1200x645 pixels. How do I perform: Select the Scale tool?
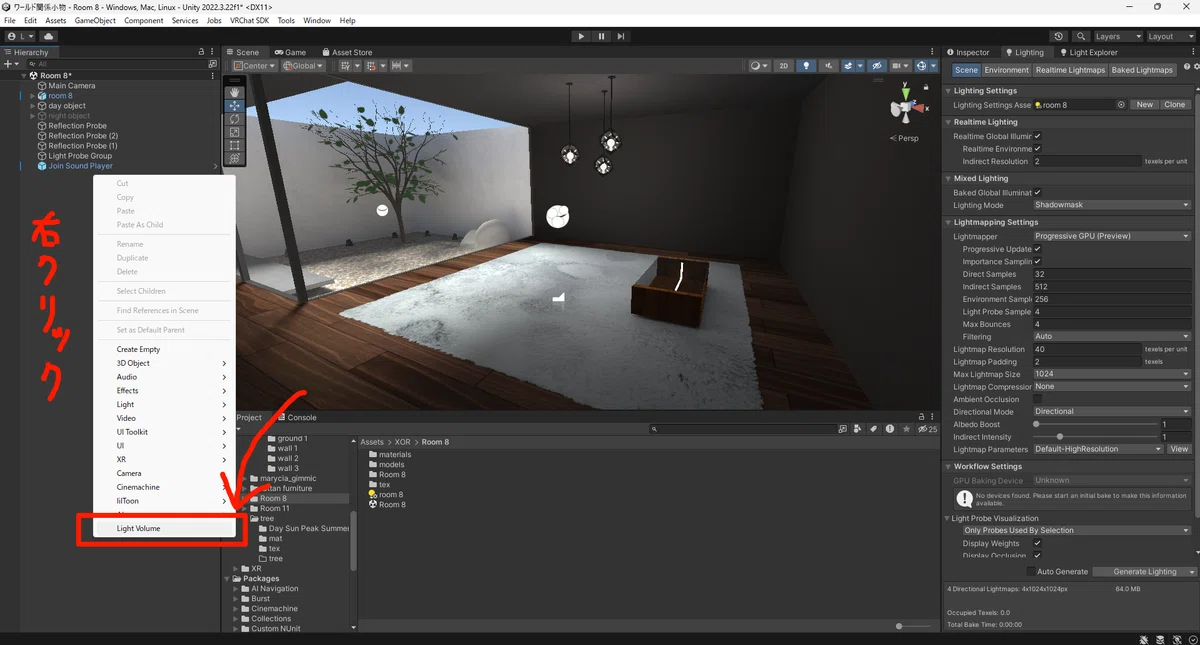(234, 131)
